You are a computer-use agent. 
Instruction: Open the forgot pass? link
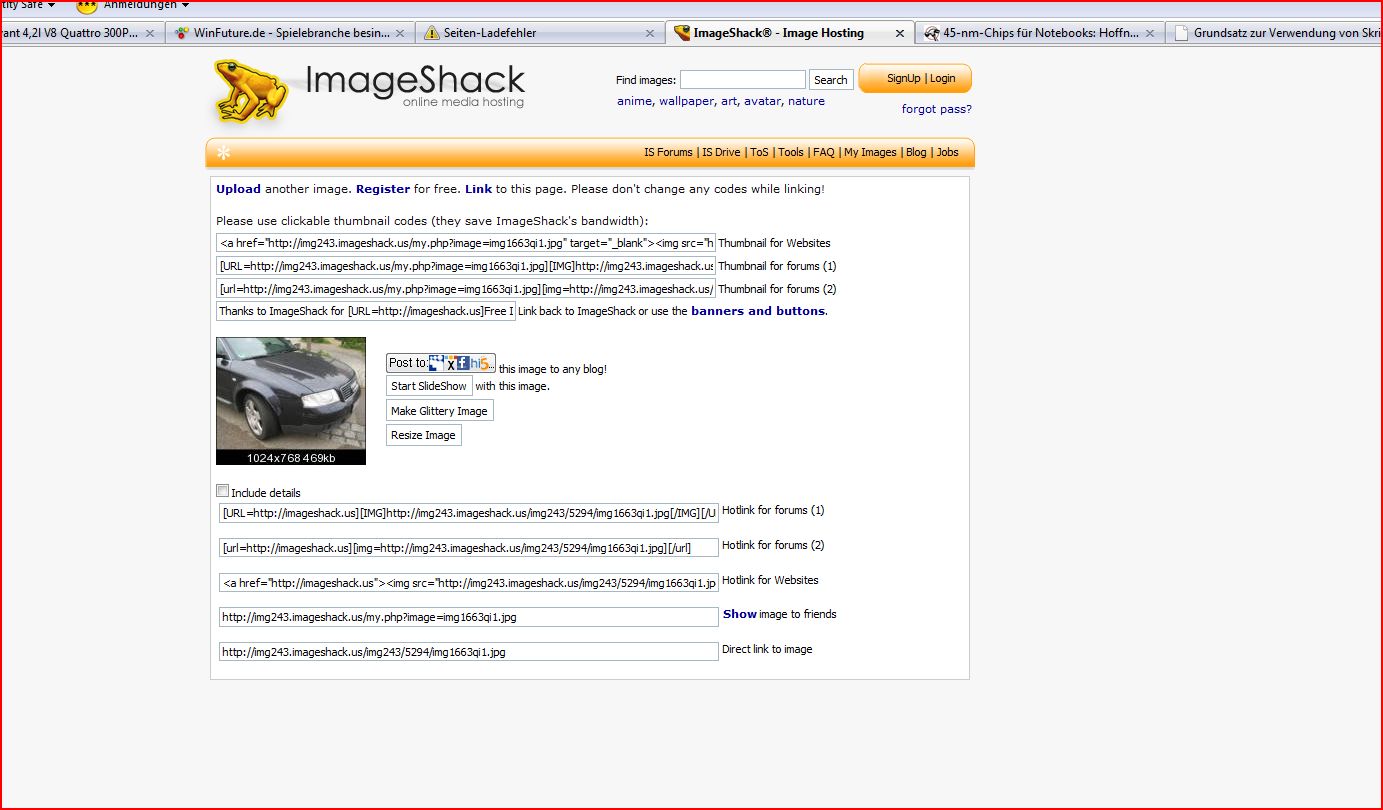(936, 109)
